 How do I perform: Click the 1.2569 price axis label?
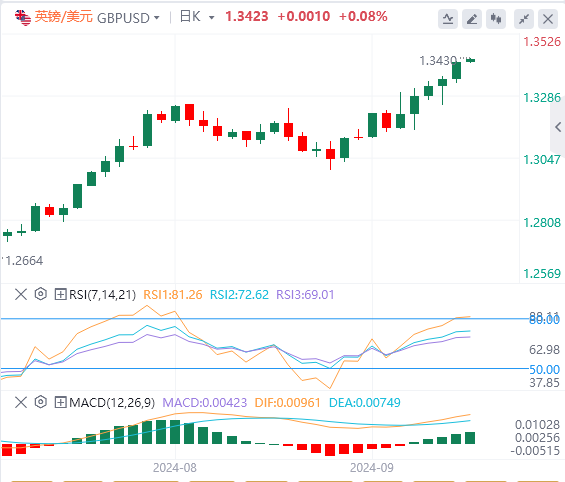click(x=542, y=274)
